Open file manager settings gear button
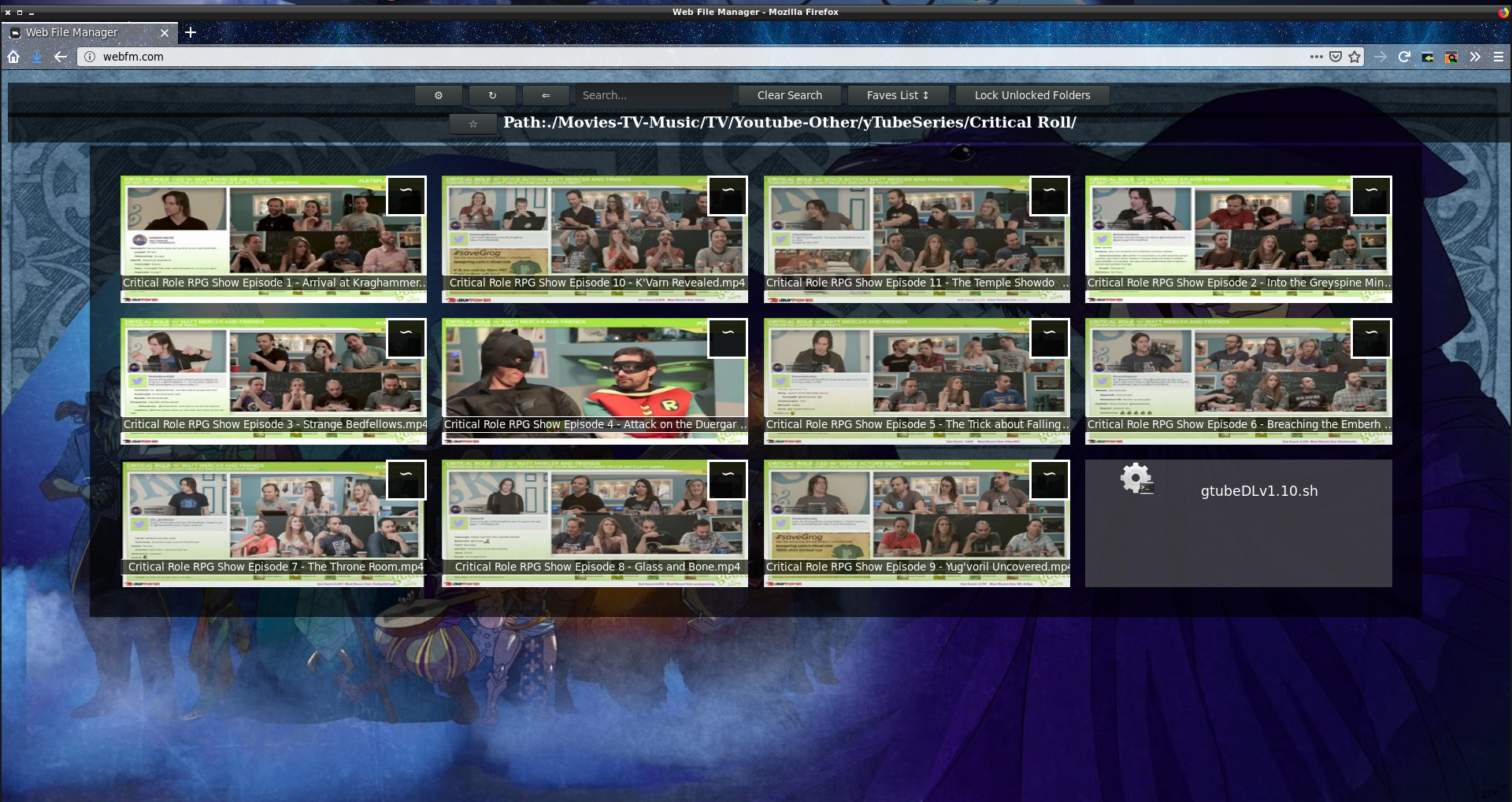The image size is (1512, 802). coord(439,95)
